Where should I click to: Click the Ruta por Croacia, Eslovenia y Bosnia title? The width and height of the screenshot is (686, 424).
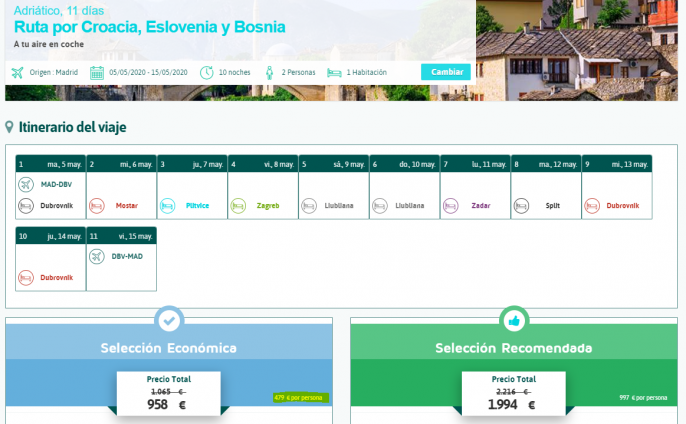[x=150, y=26]
